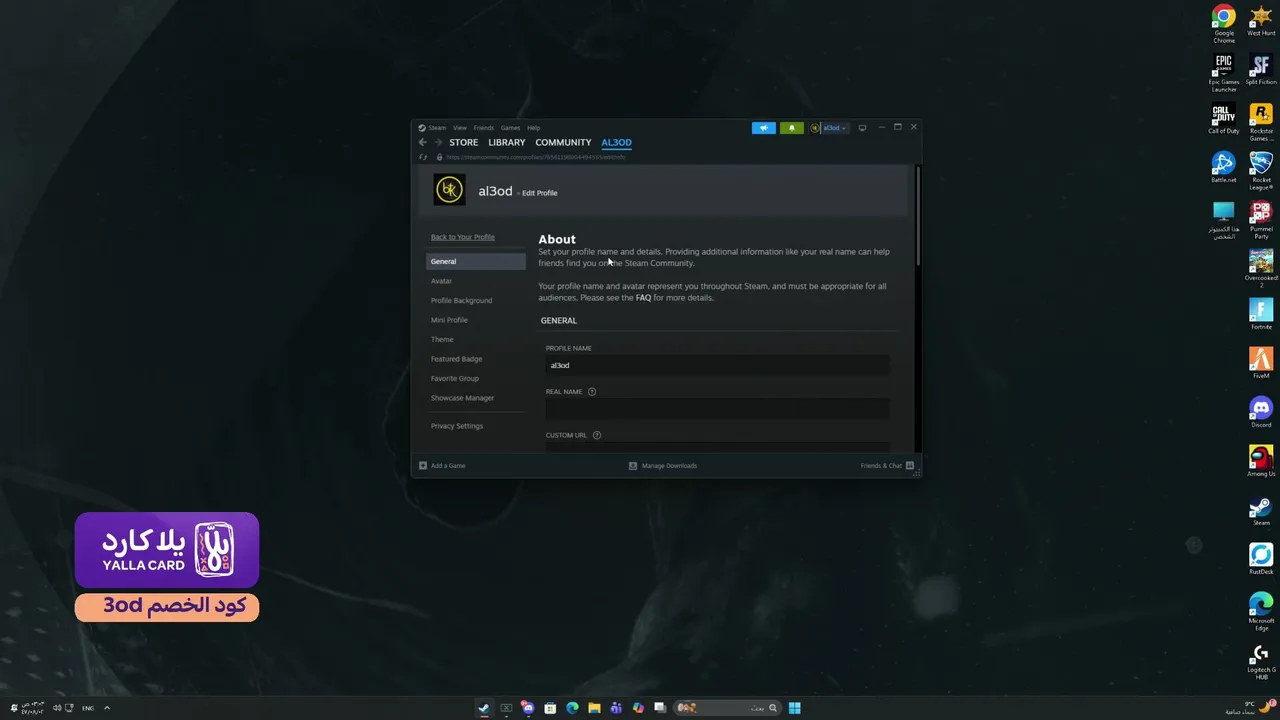Image resolution: width=1280 pixels, height=720 pixels.
Task: Open the green notifications bell
Action: pos(791,128)
